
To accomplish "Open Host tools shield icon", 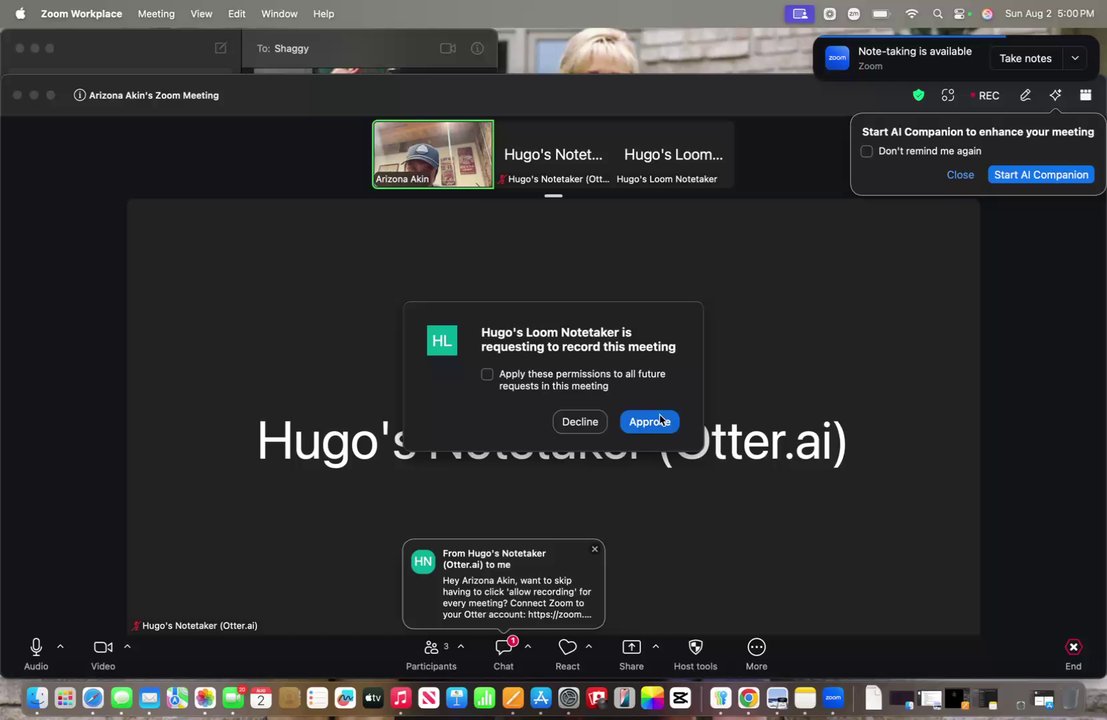I will point(695,647).
